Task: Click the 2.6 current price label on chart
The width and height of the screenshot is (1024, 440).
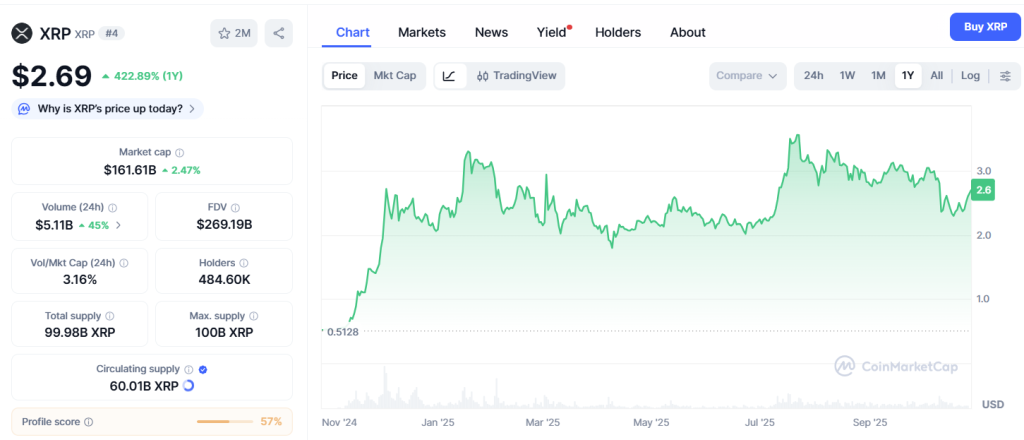Action: coord(983,190)
